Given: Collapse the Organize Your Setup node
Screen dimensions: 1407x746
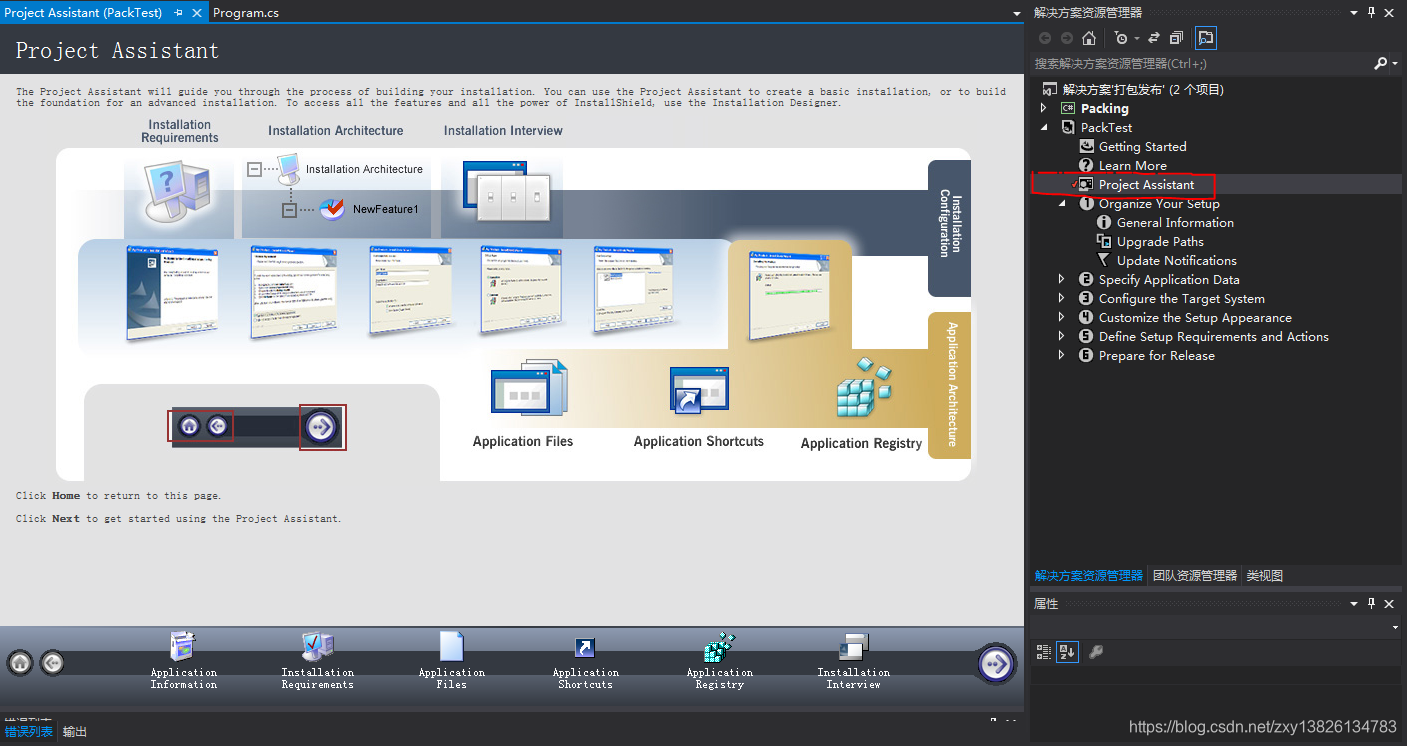Looking at the screenshot, I should [x=1063, y=203].
